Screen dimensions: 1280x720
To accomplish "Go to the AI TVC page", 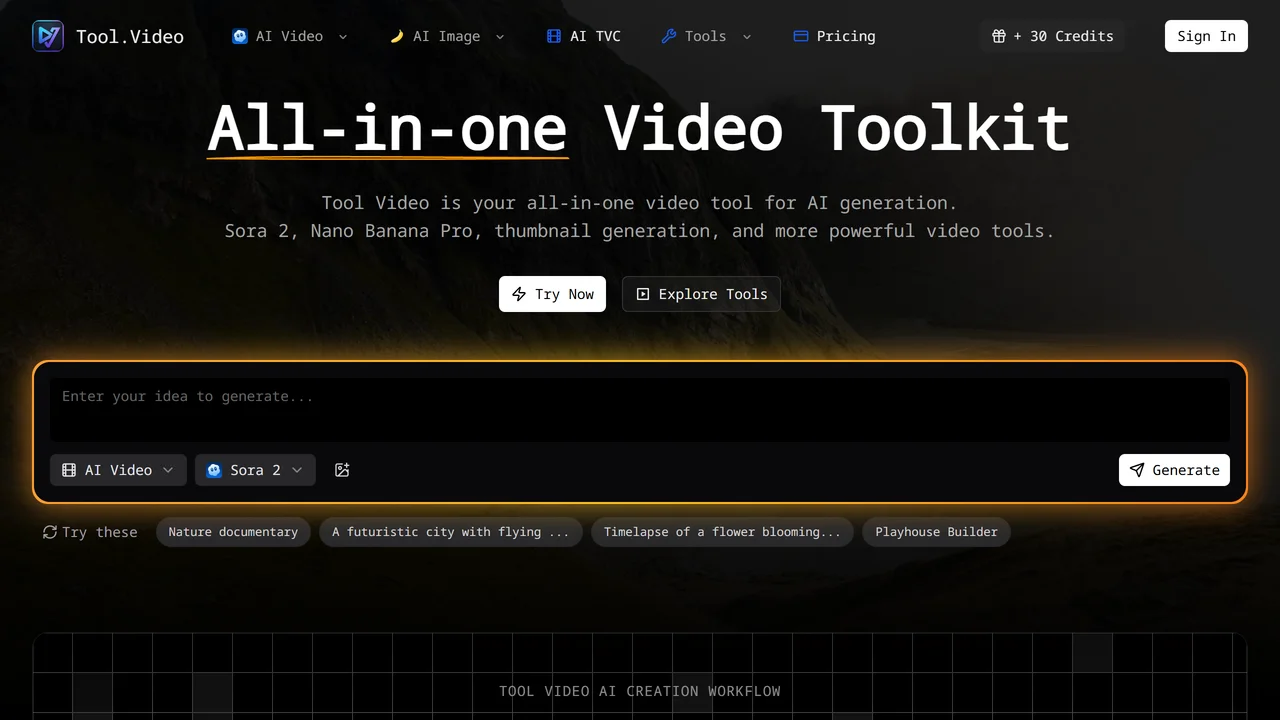I will [x=584, y=36].
